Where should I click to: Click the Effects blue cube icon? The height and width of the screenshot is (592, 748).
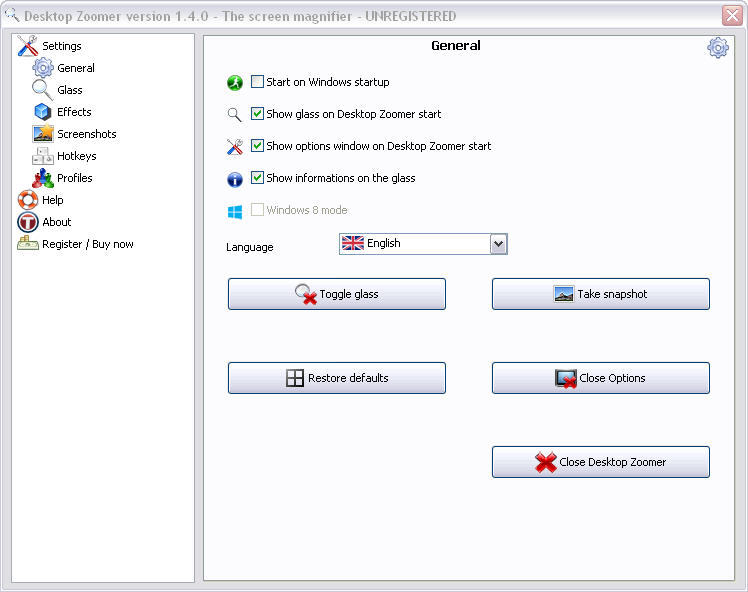pyautogui.click(x=43, y=112)
